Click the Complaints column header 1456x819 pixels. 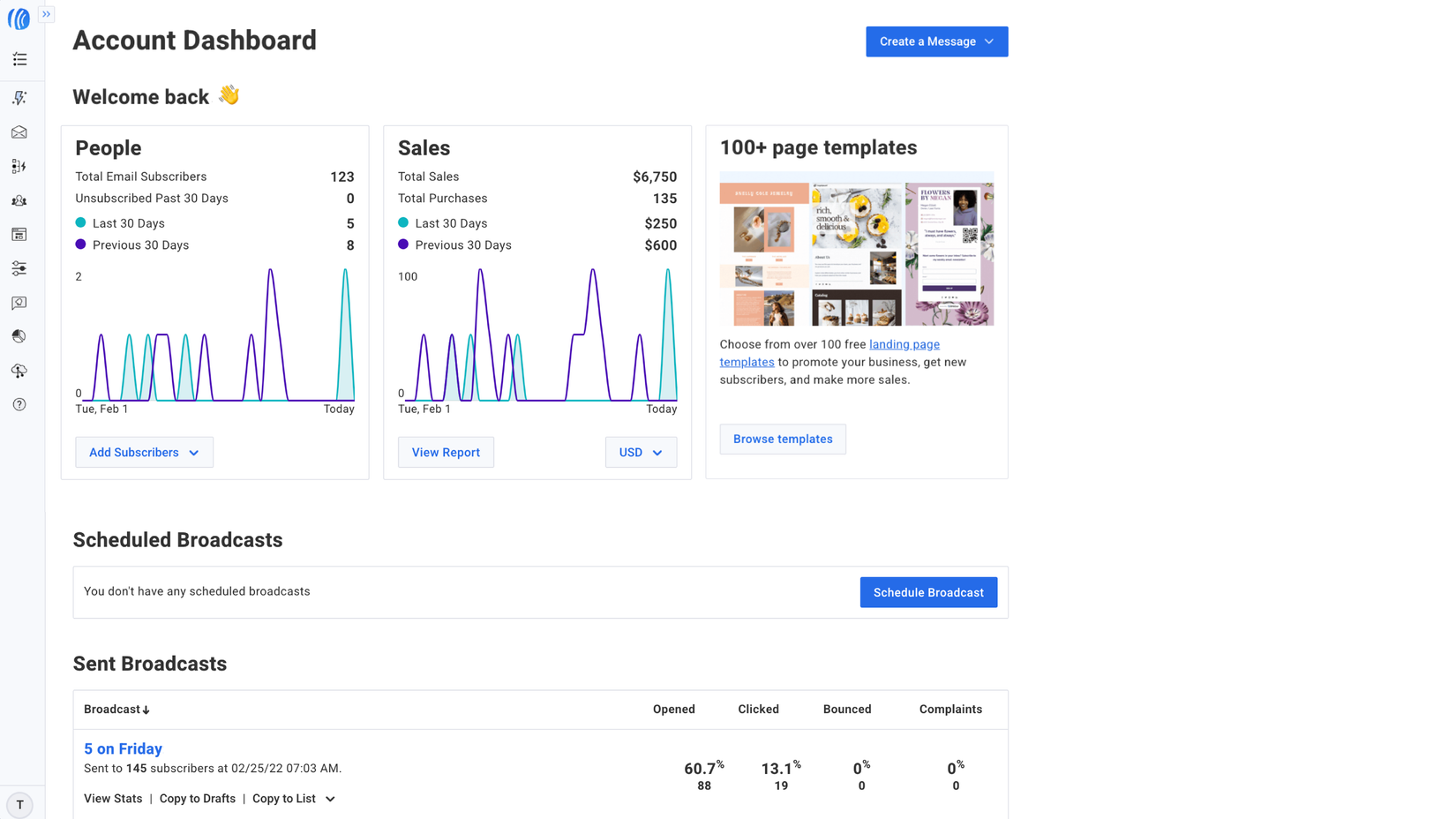click(950, 710)
